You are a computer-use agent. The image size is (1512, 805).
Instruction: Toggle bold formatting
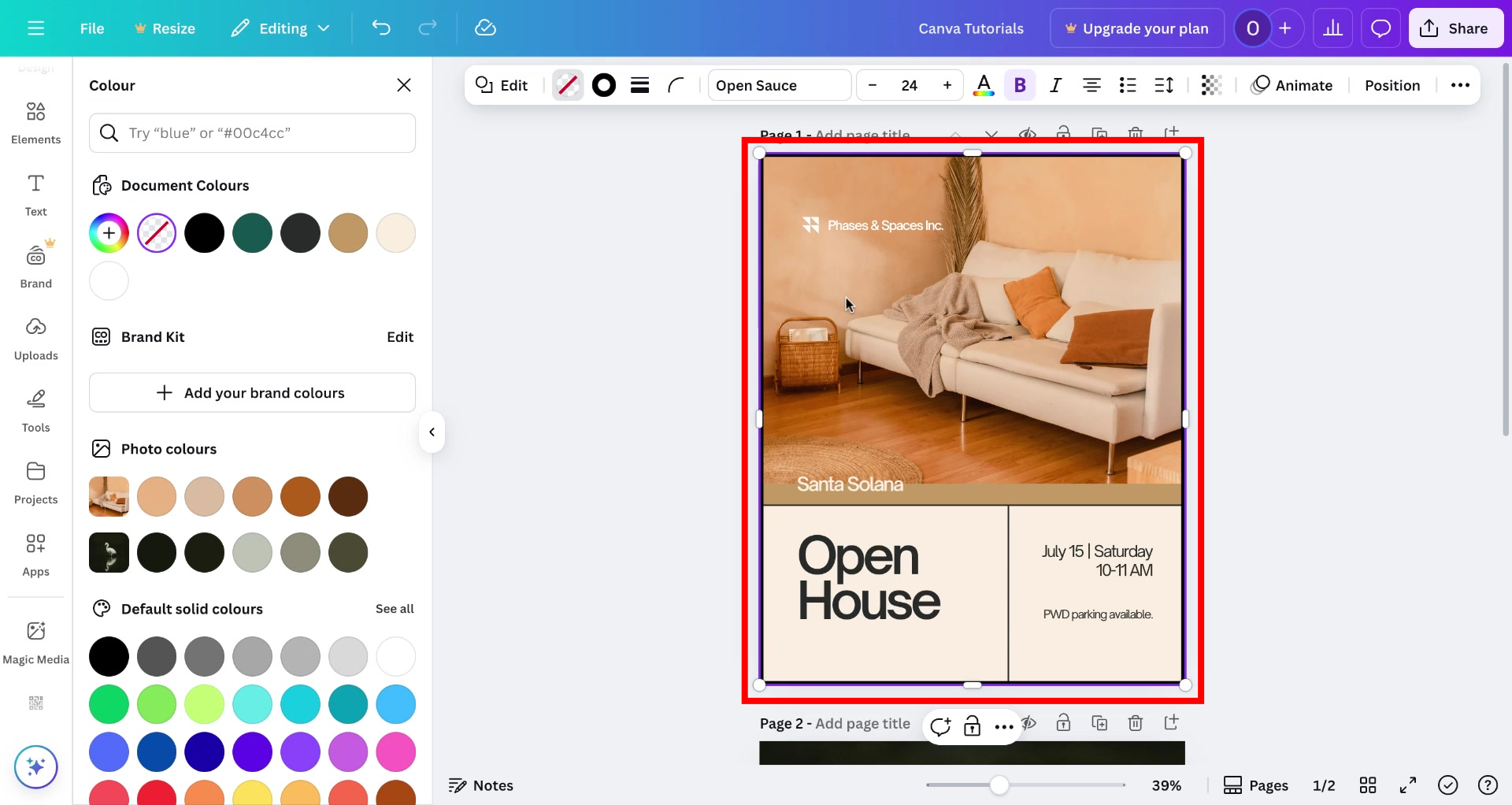point(1020,85)
